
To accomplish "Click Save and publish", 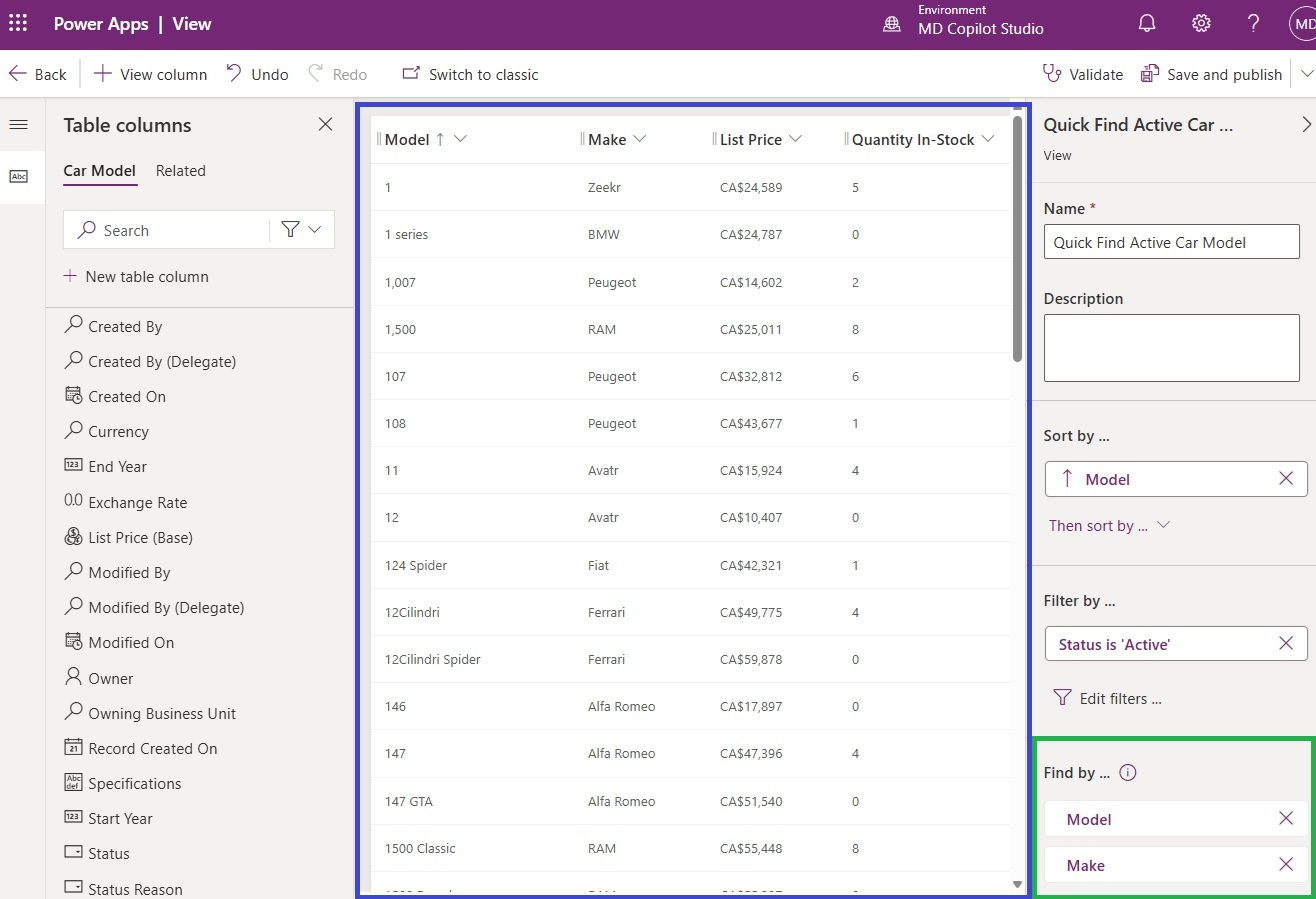I will 1211,74.
